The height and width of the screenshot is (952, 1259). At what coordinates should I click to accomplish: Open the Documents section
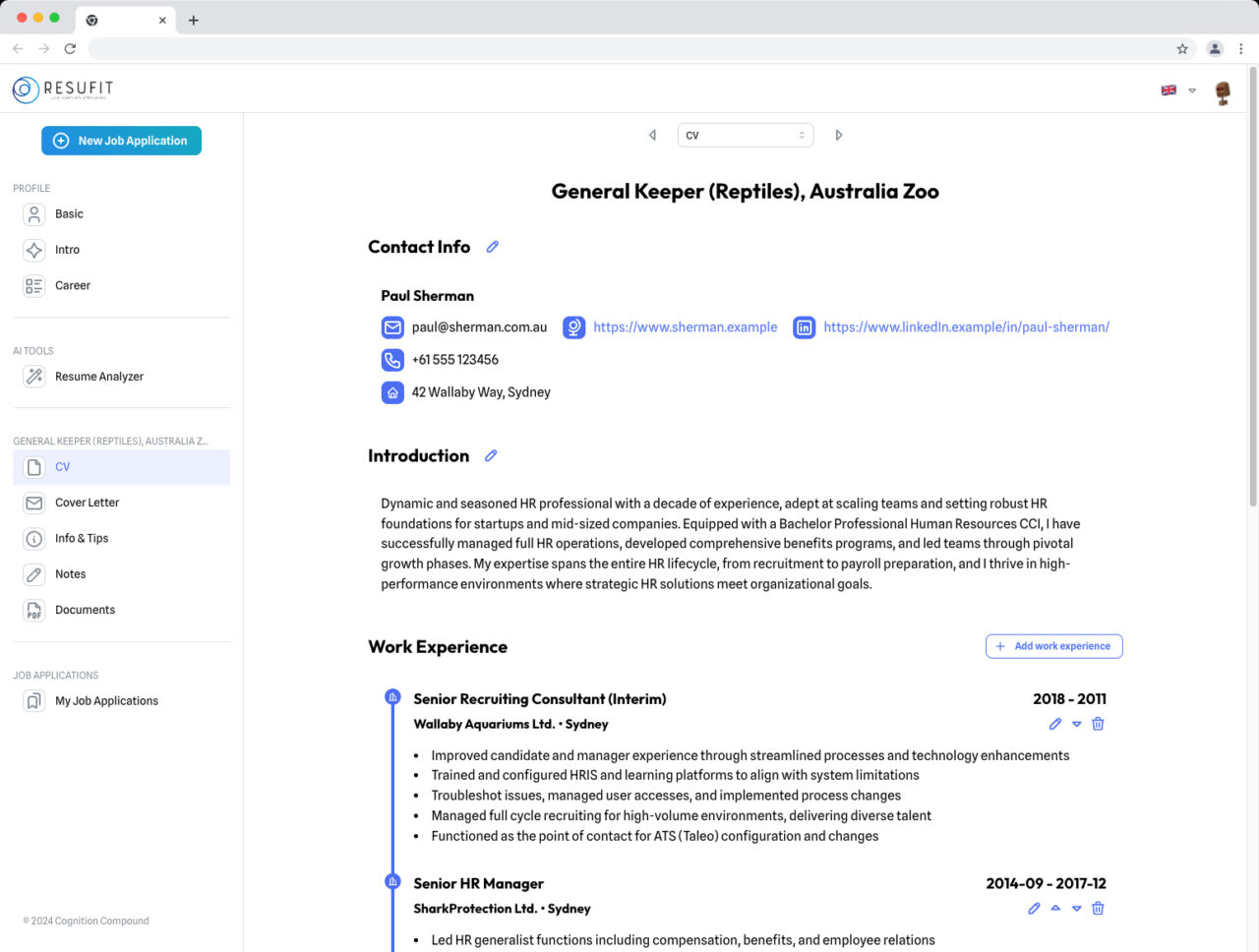click(84, 610)
